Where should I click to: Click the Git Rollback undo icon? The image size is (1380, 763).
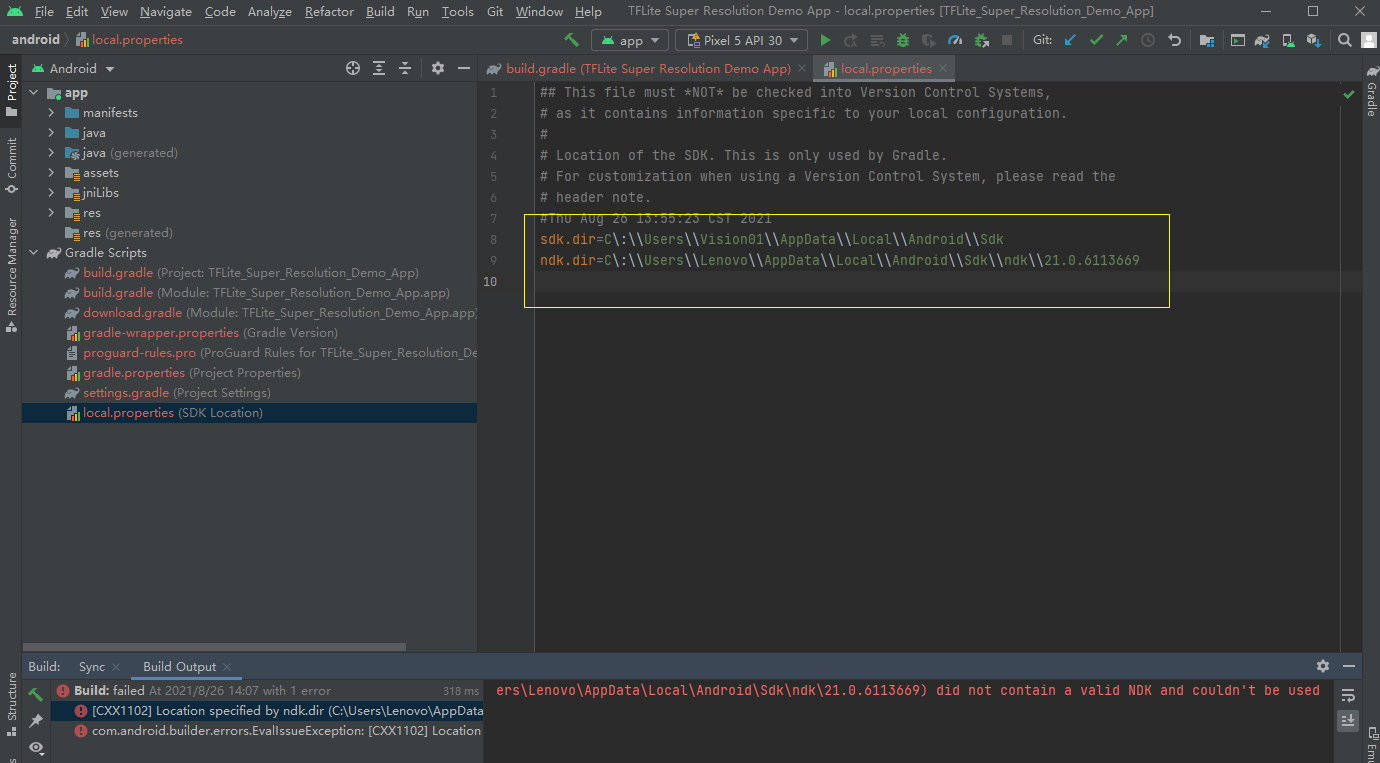(x=1175, y=40)
